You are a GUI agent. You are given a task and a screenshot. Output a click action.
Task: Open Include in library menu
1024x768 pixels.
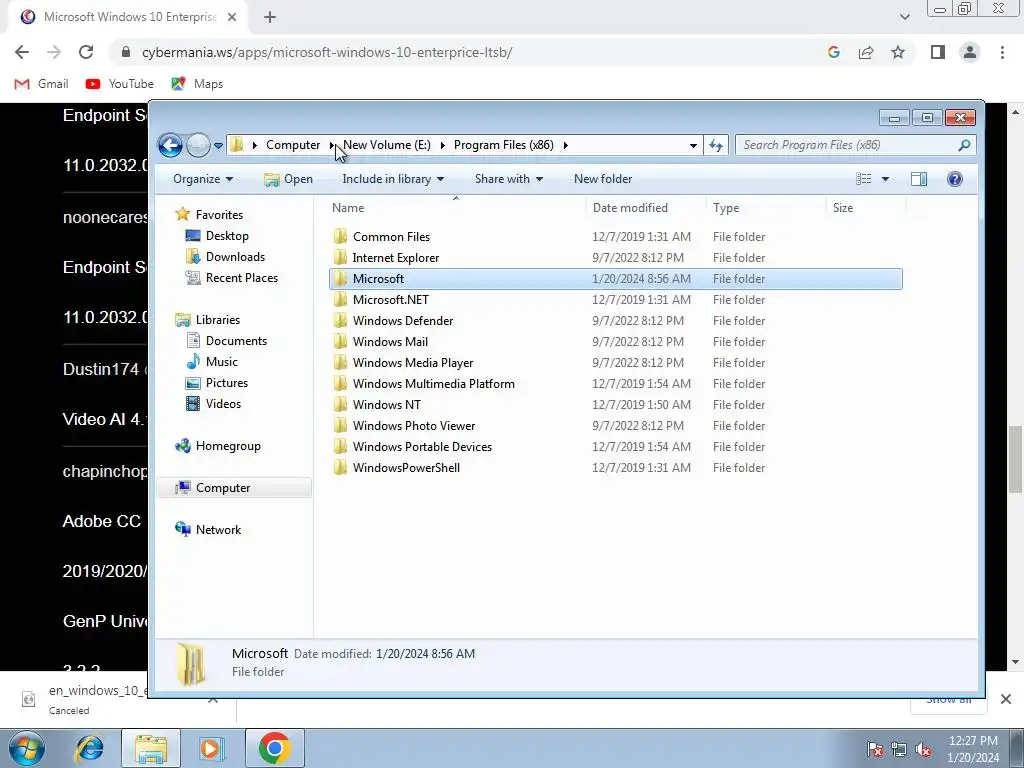(x=392, y=179)
